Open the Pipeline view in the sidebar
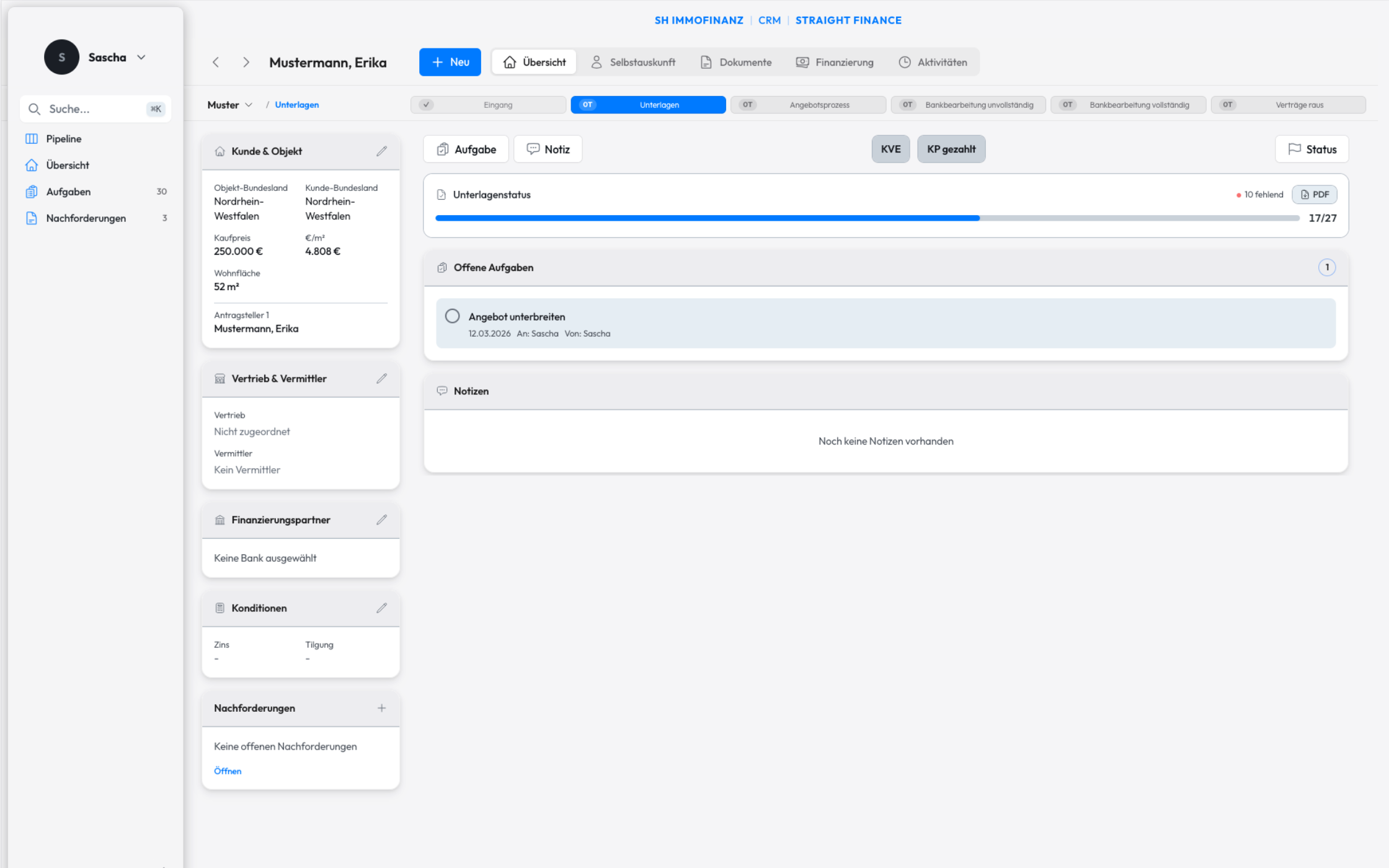1389x868 pixels. (63, 138)
